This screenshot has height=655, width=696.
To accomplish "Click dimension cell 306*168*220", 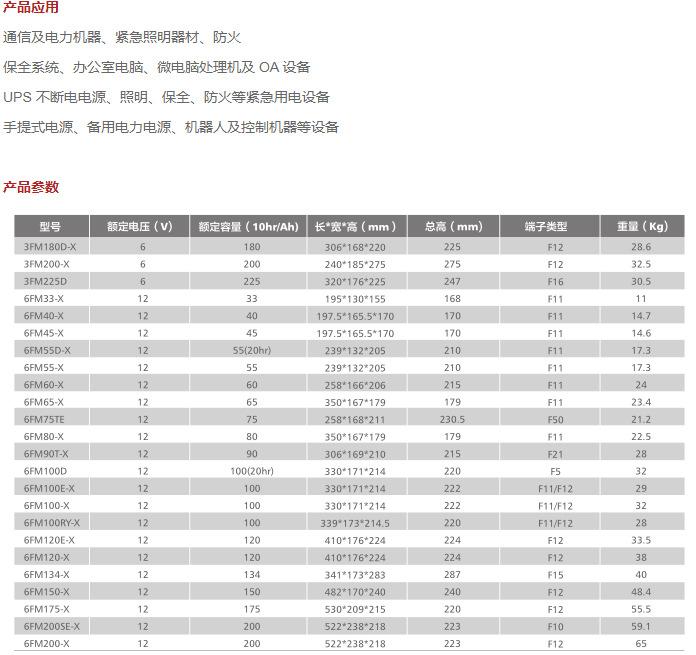I will click(355, 247).
